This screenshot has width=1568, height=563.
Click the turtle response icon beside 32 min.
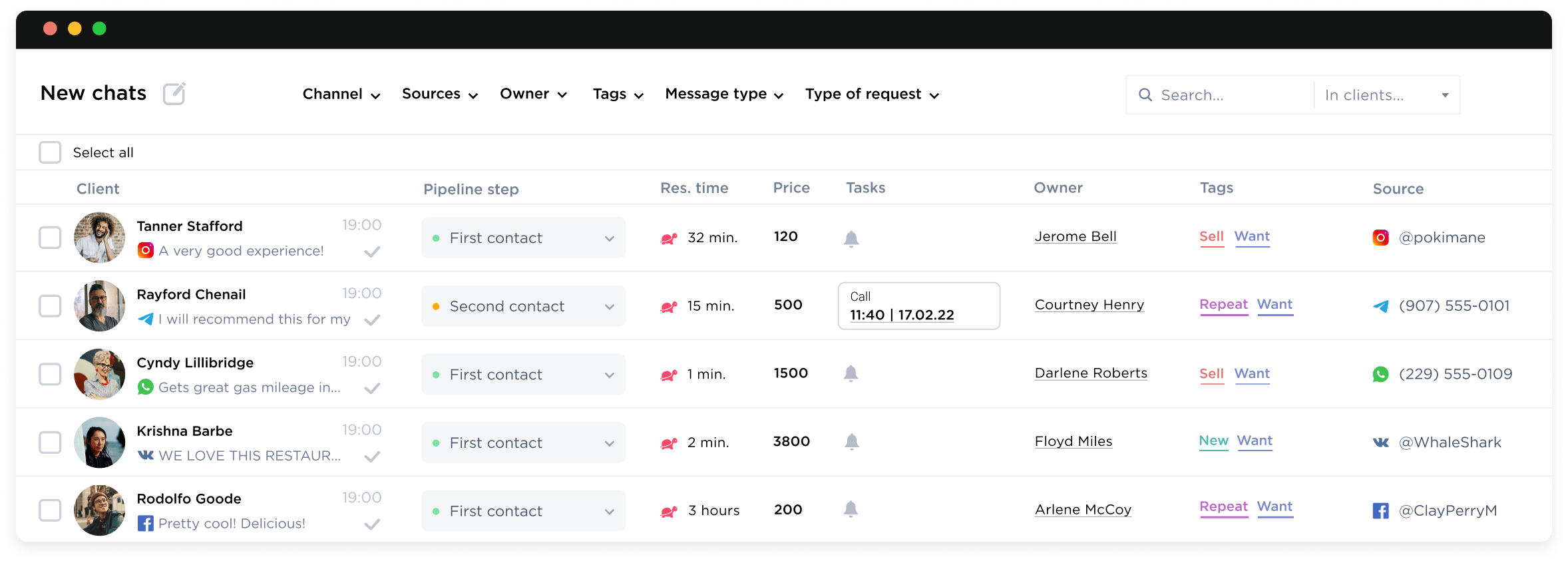point(669,238)
